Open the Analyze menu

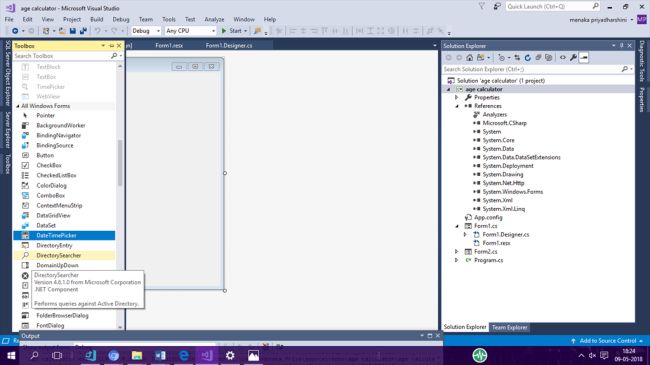coord(214,19)
